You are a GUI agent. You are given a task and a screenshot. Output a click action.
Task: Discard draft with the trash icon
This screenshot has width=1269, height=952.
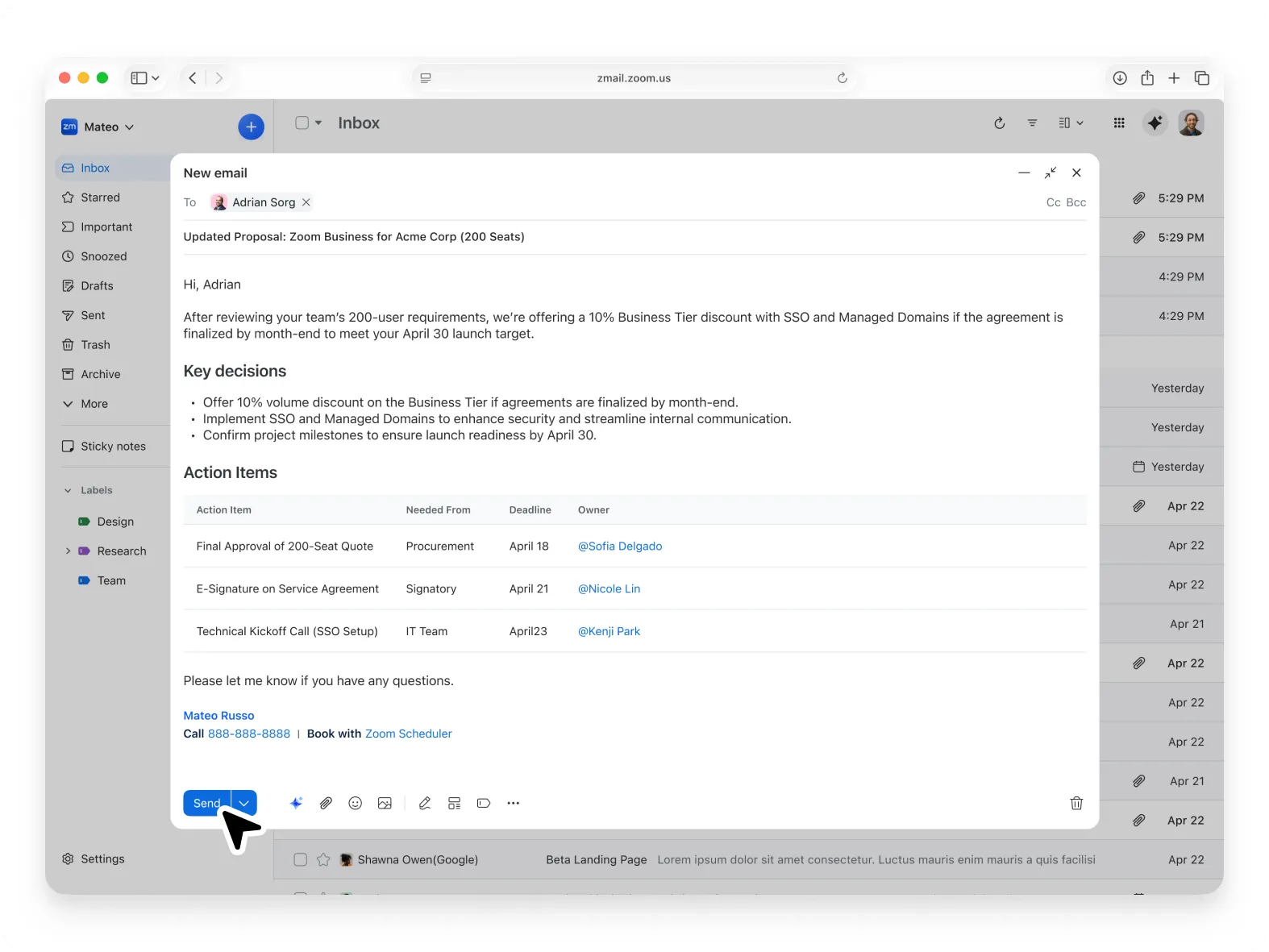click(x=1076, y=803)
